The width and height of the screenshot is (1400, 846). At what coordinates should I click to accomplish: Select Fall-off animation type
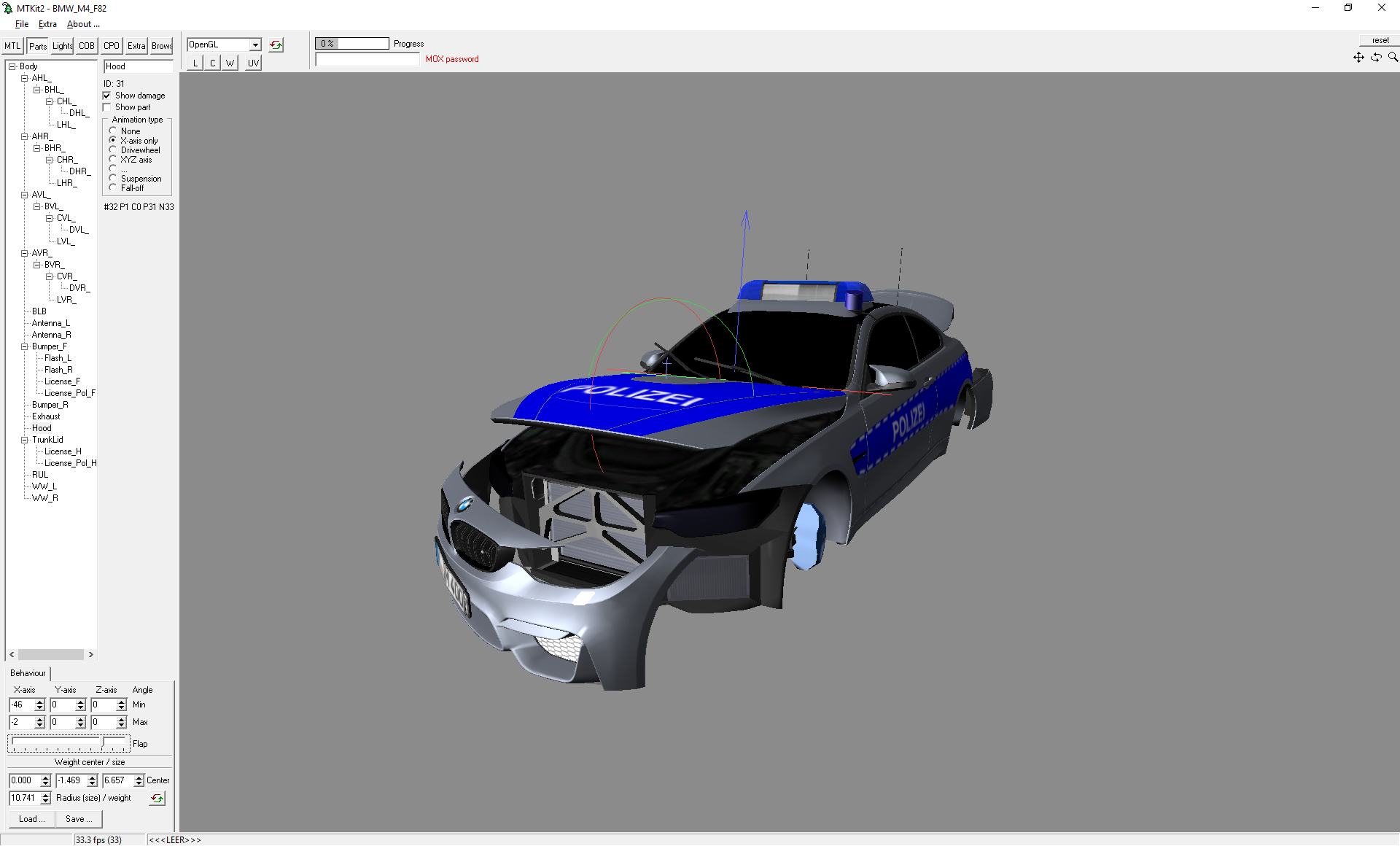[x=113, y=188]
